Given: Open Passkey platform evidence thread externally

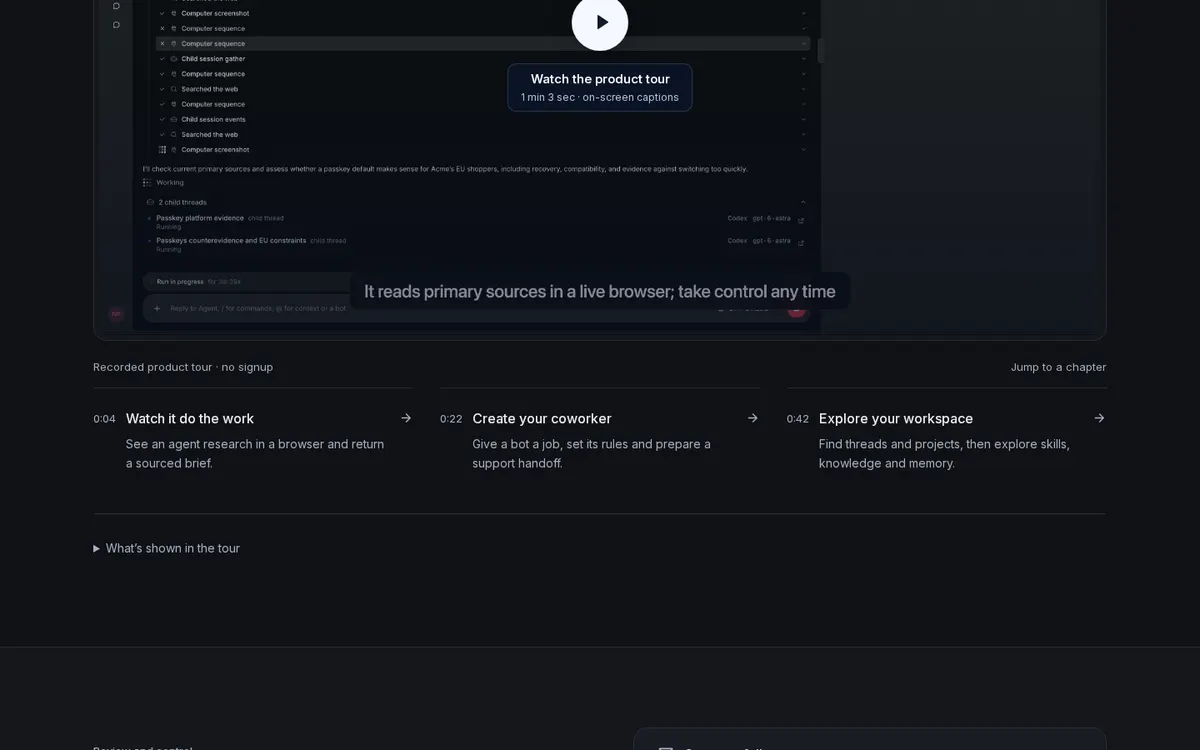Looking at the screenshot, I should 800,221.
